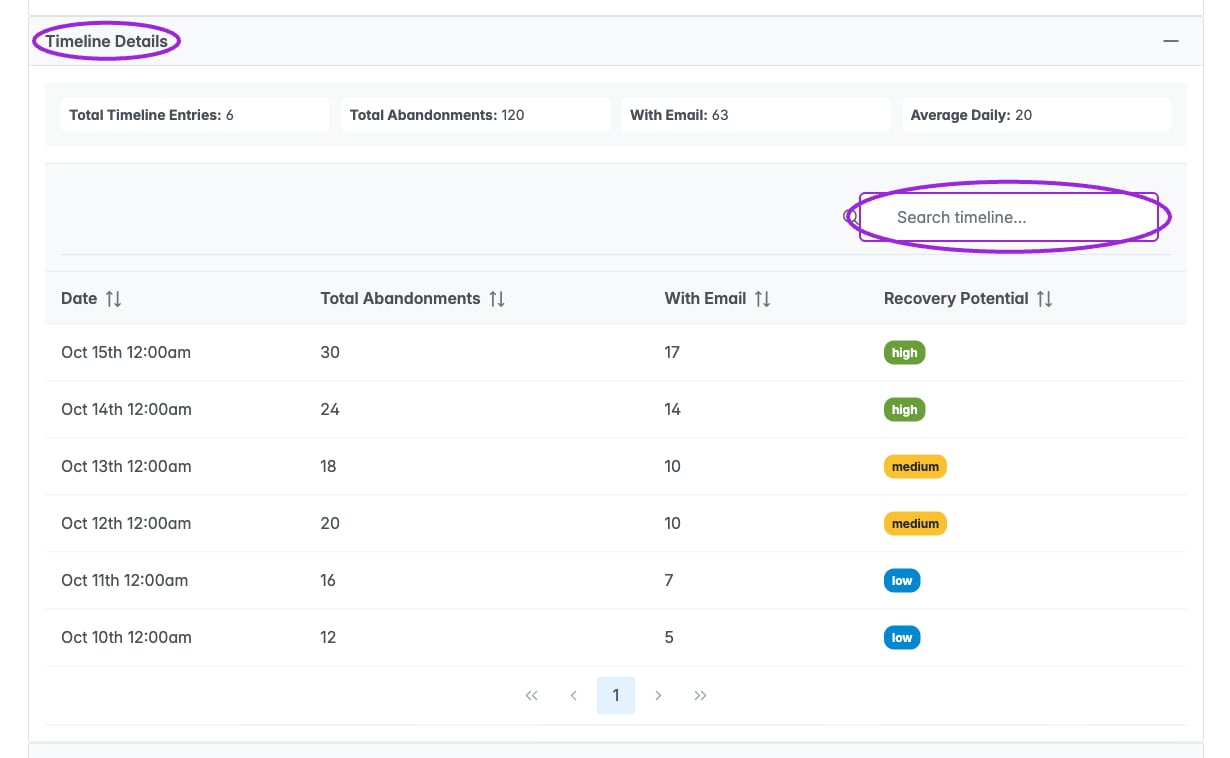This screenshot has height=758, width=1230.
Task: Sort by Total Abandonments arrows icon
Action: (x=497, y=298)
